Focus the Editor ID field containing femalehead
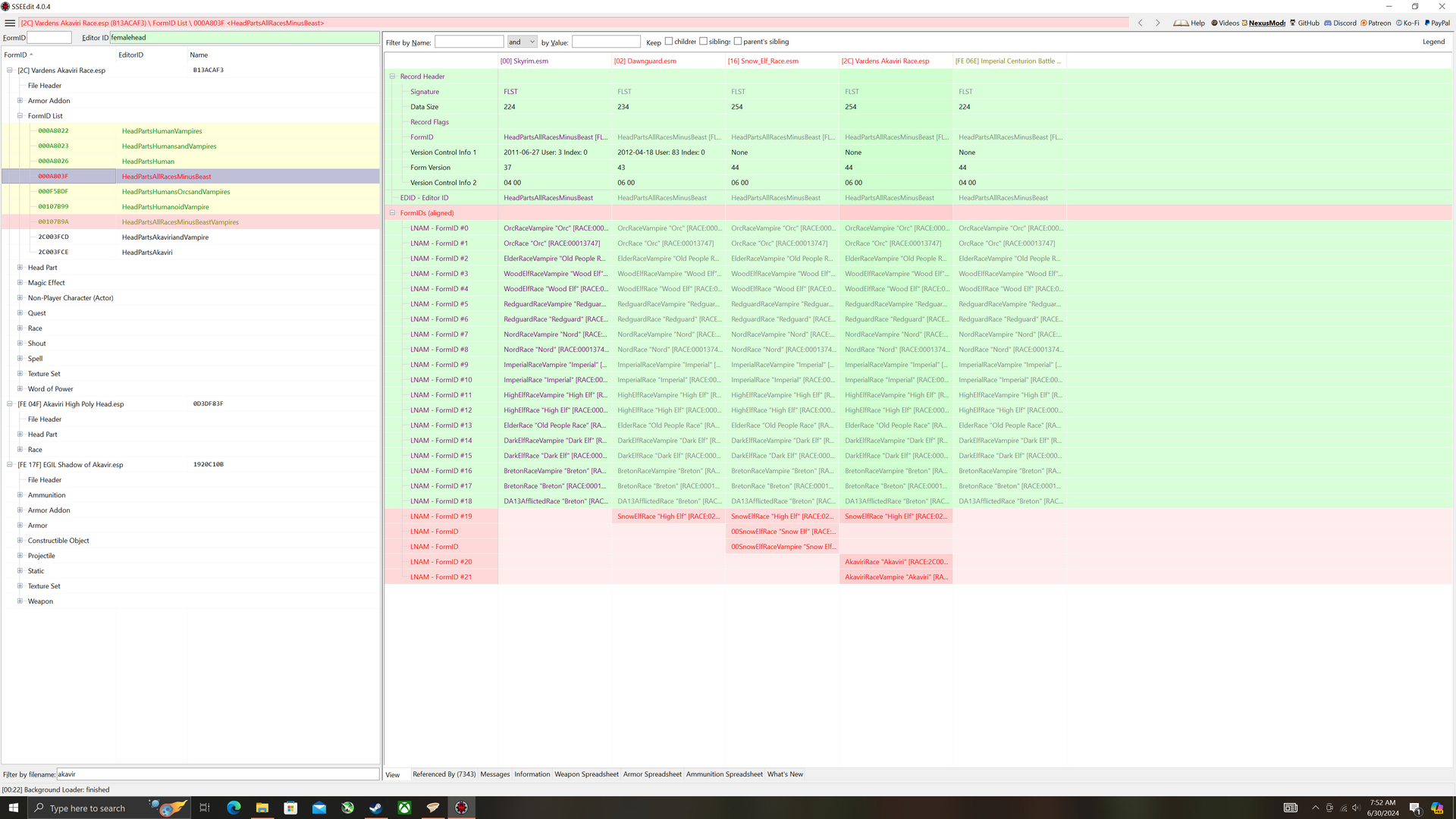The height and width of the screenshot is (819, 1456). click(x=244, y=37)
